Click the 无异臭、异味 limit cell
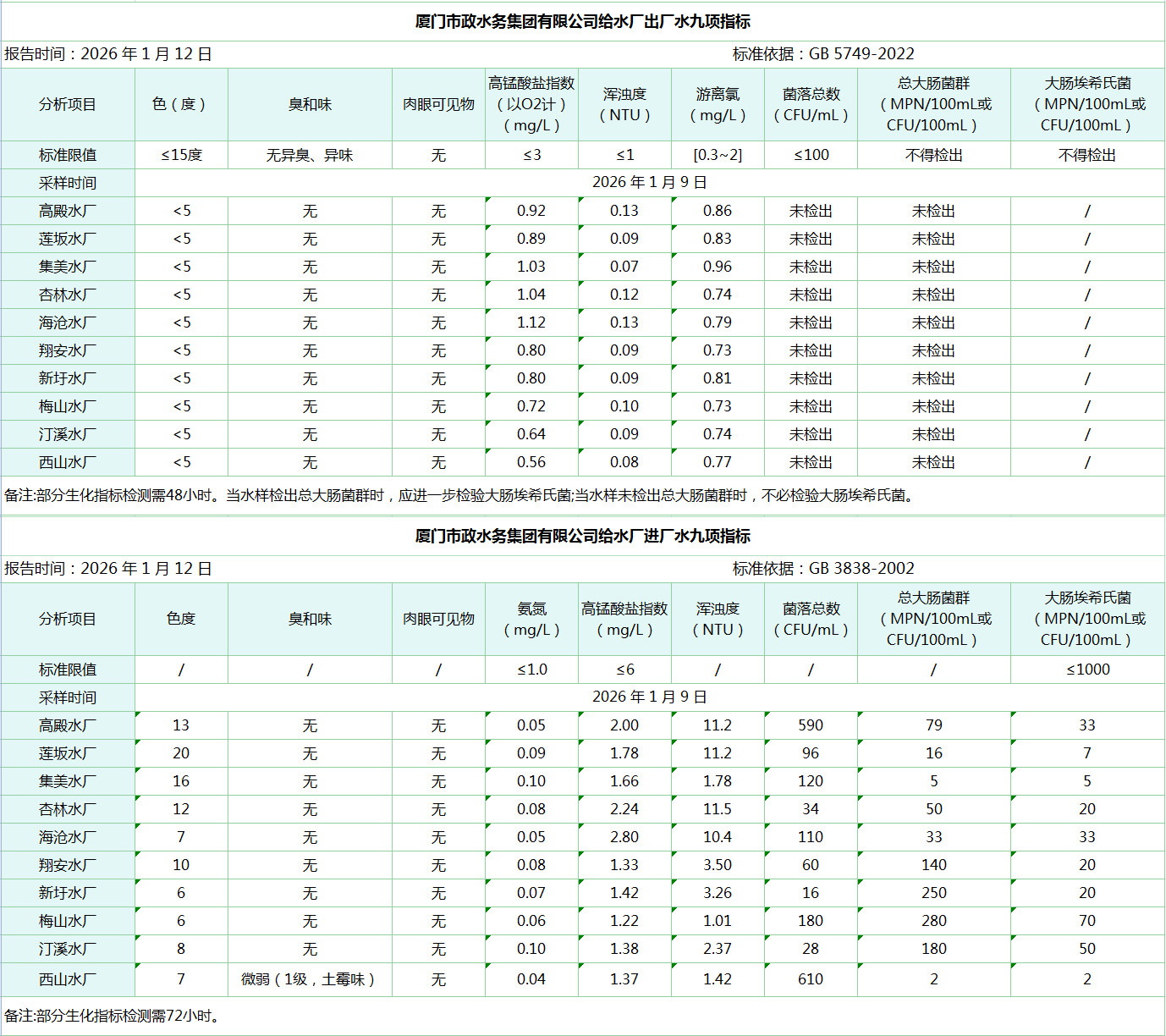The height and width of the screenshot is (1036, 1166). pyautogui.click(x=310, y=155)
